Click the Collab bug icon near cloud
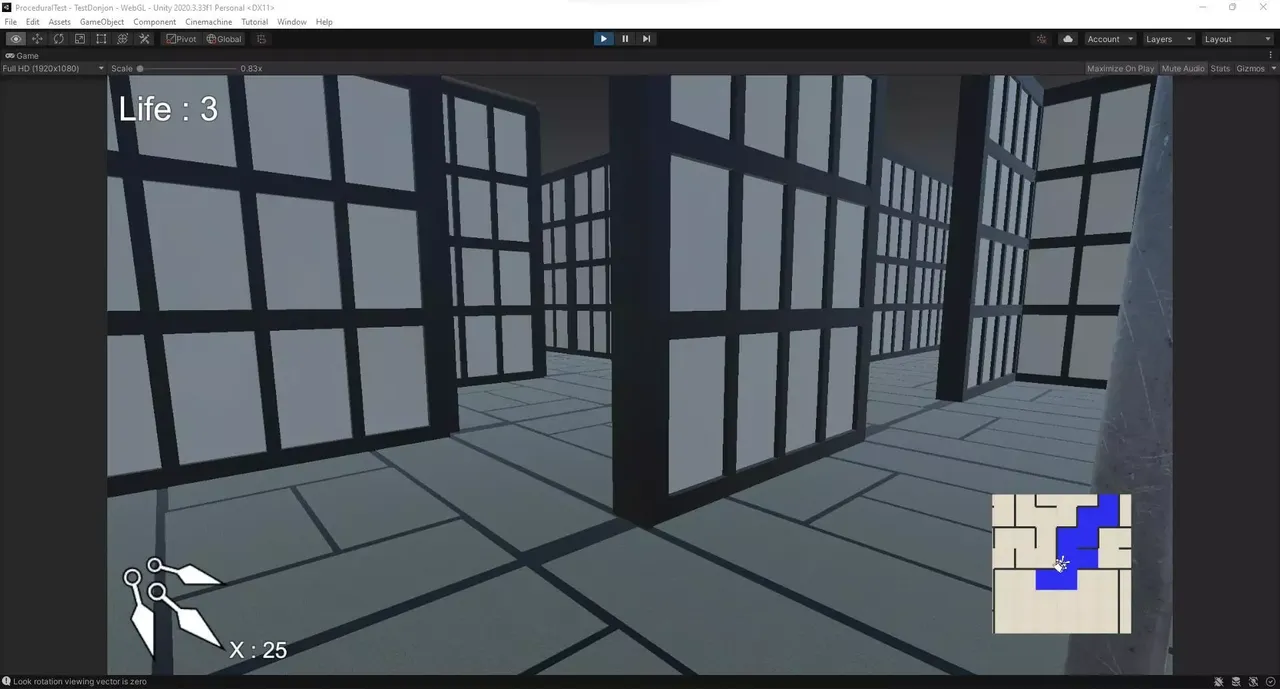The image size is (1280, 689). coord(1042,39)
